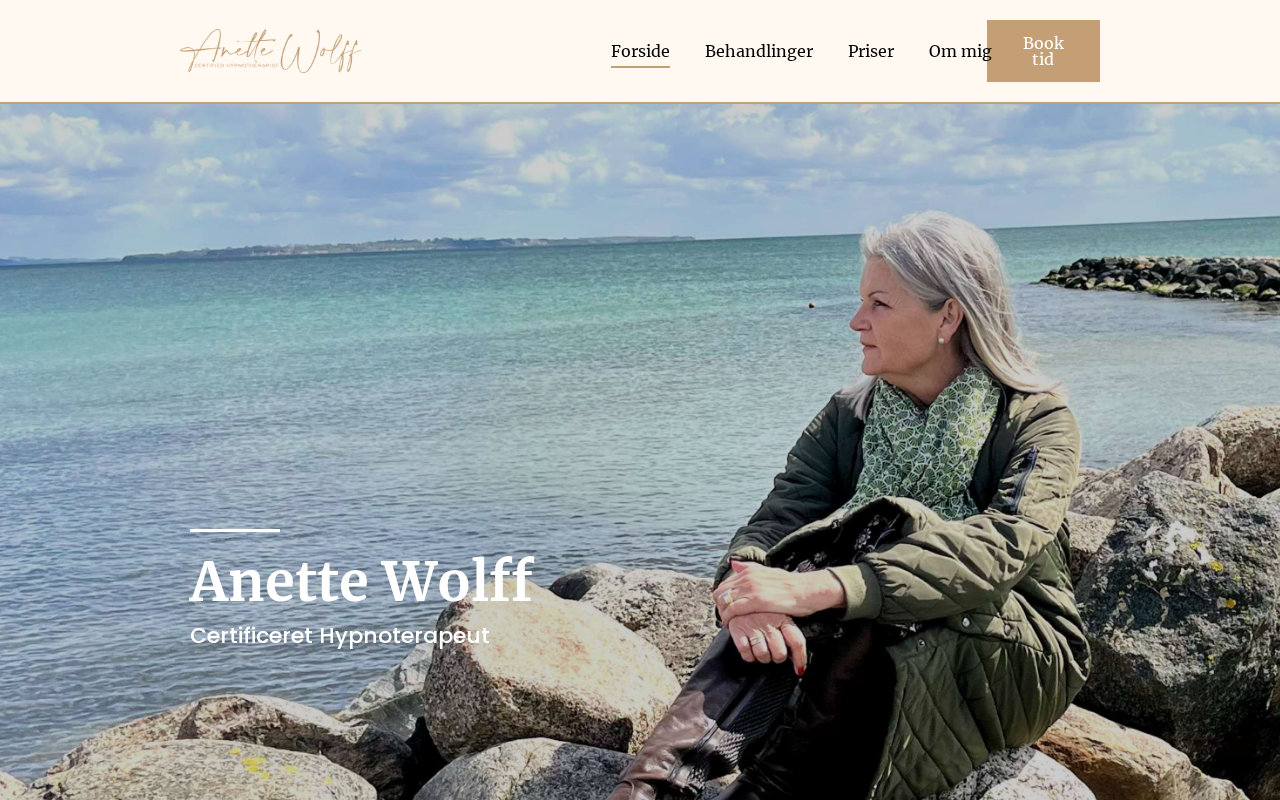Click the white line above the heading
This screenshot has height=800, width=1280.
(235, 530)
